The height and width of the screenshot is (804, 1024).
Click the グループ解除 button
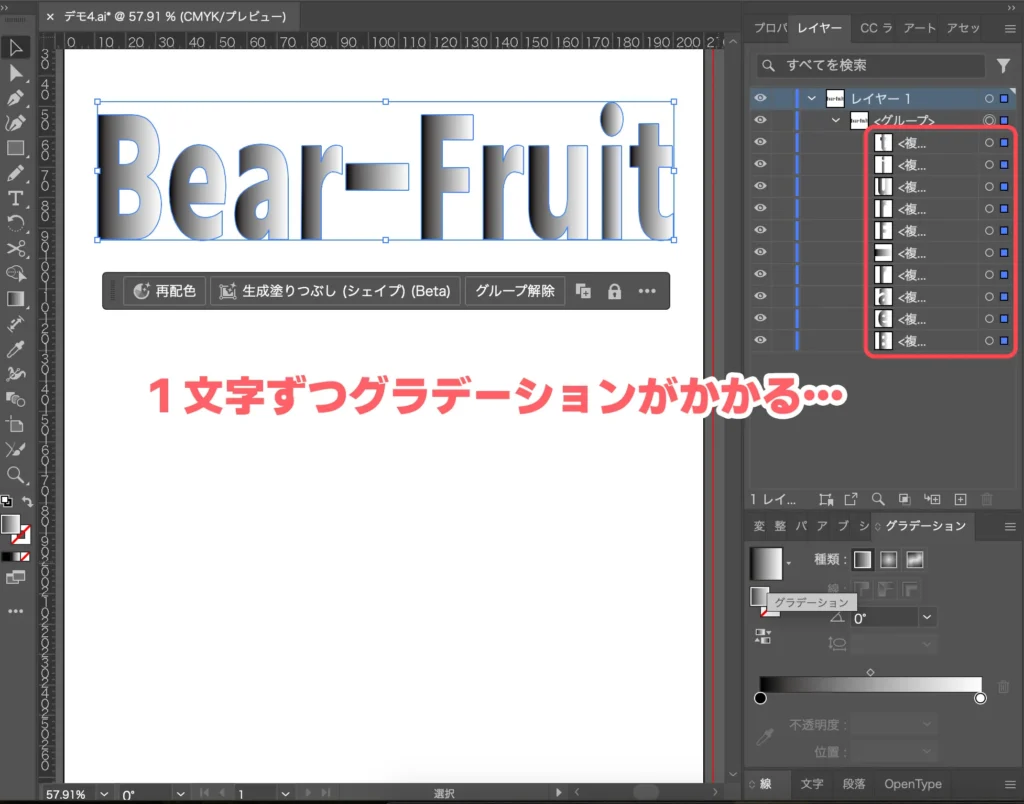[x=515, y=291]
